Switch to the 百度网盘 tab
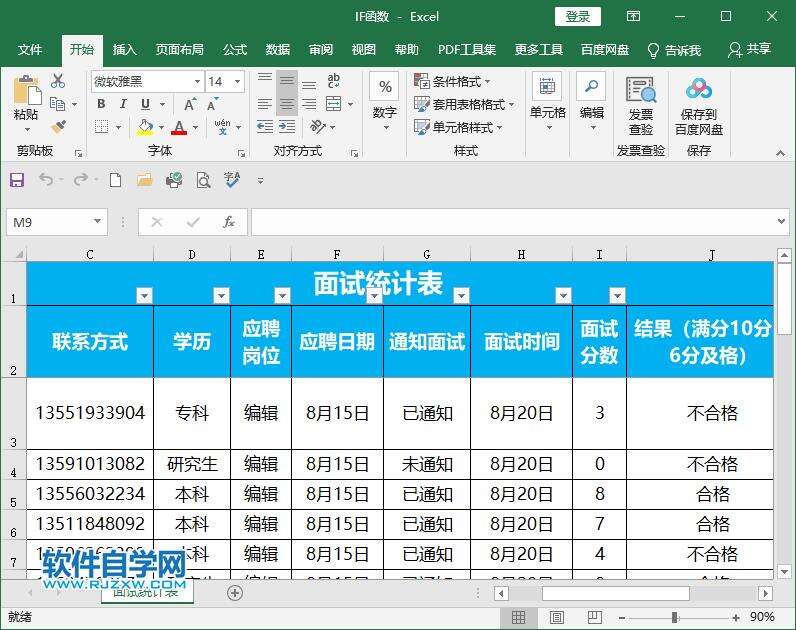Image resolution: width=796 pixels, height=630 pixels. pyautogui.click(x=605, y=50)
